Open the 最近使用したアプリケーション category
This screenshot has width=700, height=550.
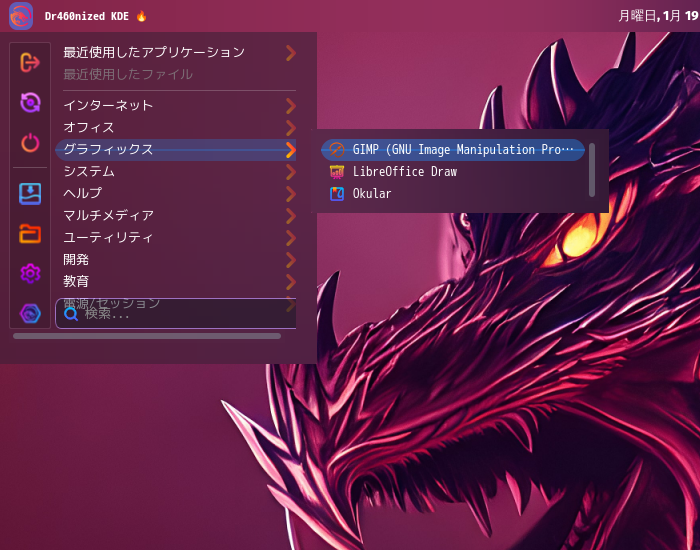point(175,53)
